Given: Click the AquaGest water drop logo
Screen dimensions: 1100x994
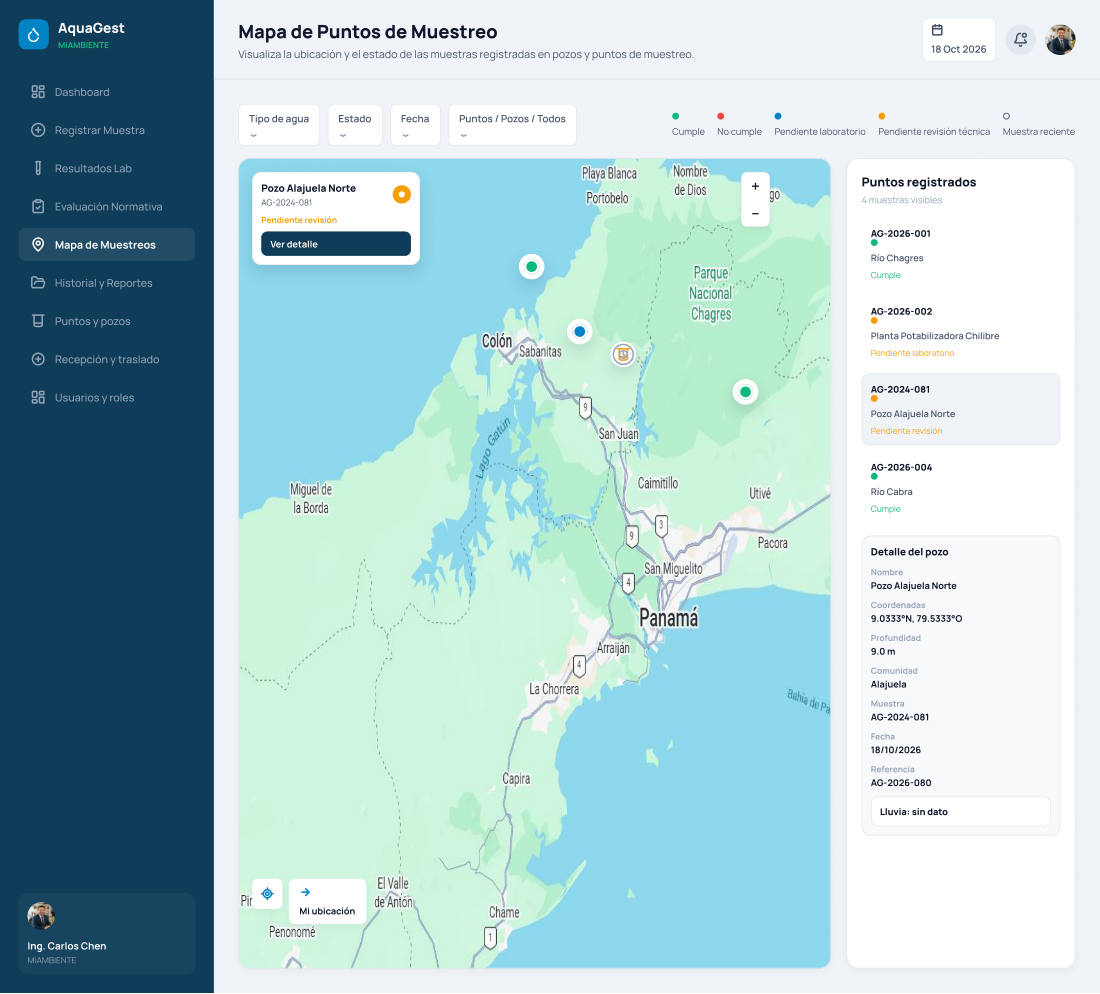Looking at the screenshot, I should point(33,34).
